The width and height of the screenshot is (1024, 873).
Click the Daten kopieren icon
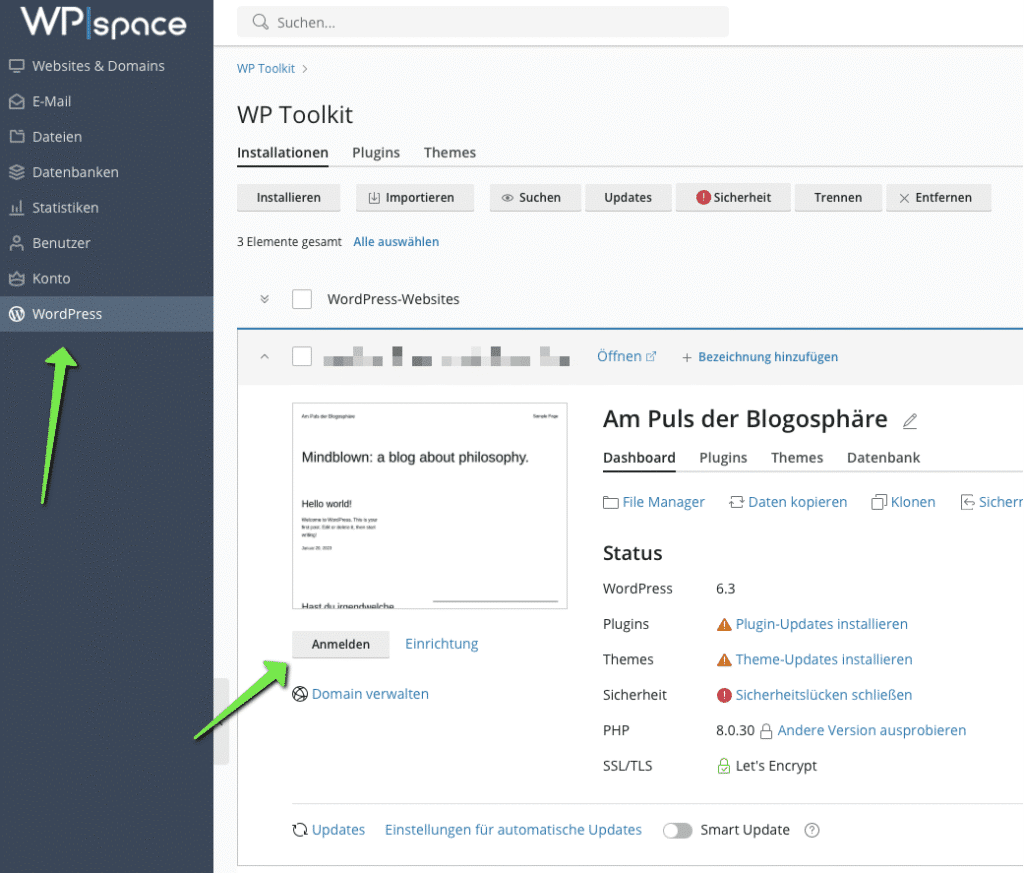tap(737, 502)
